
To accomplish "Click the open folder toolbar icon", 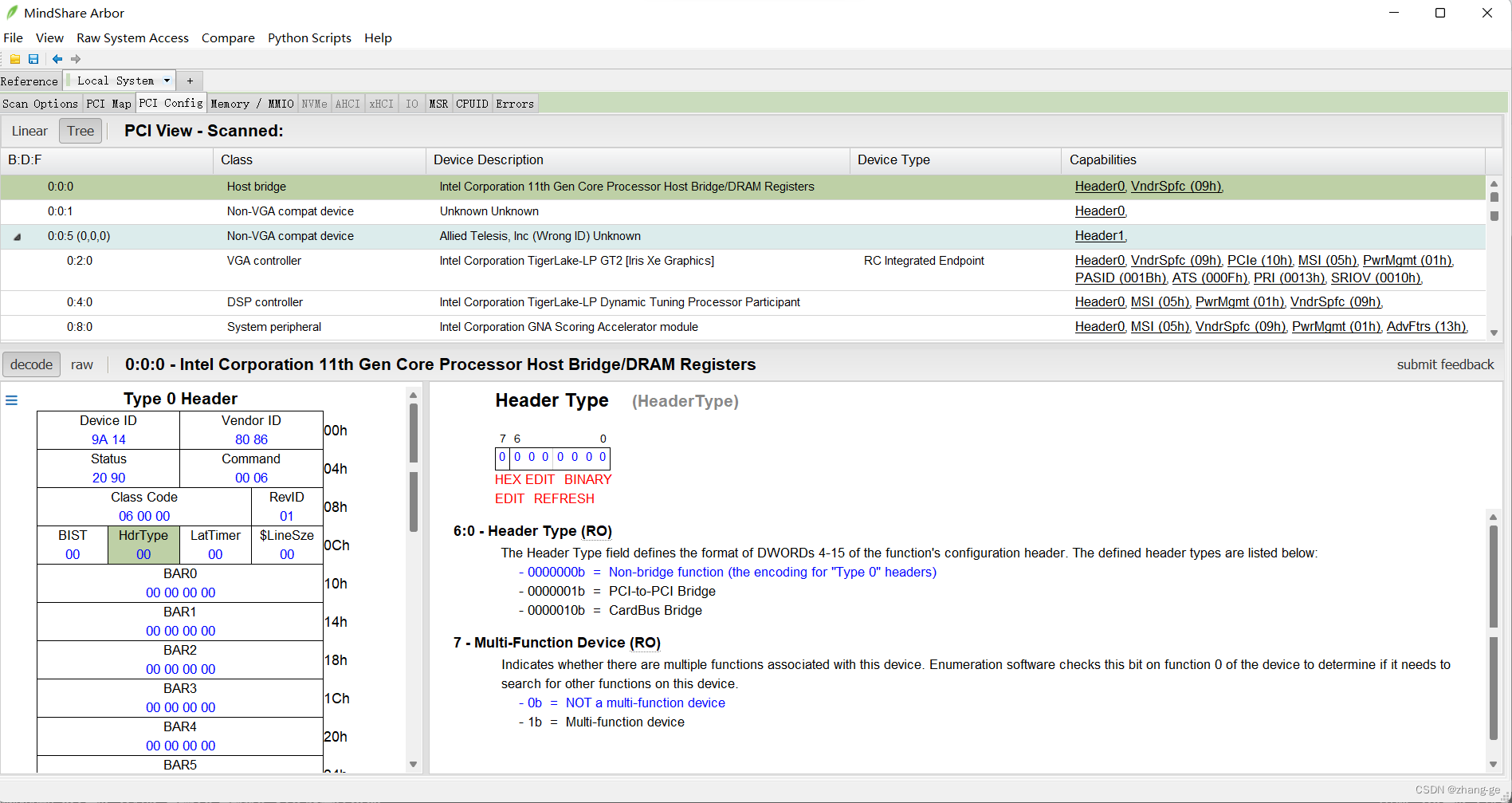I will (15, 59).
